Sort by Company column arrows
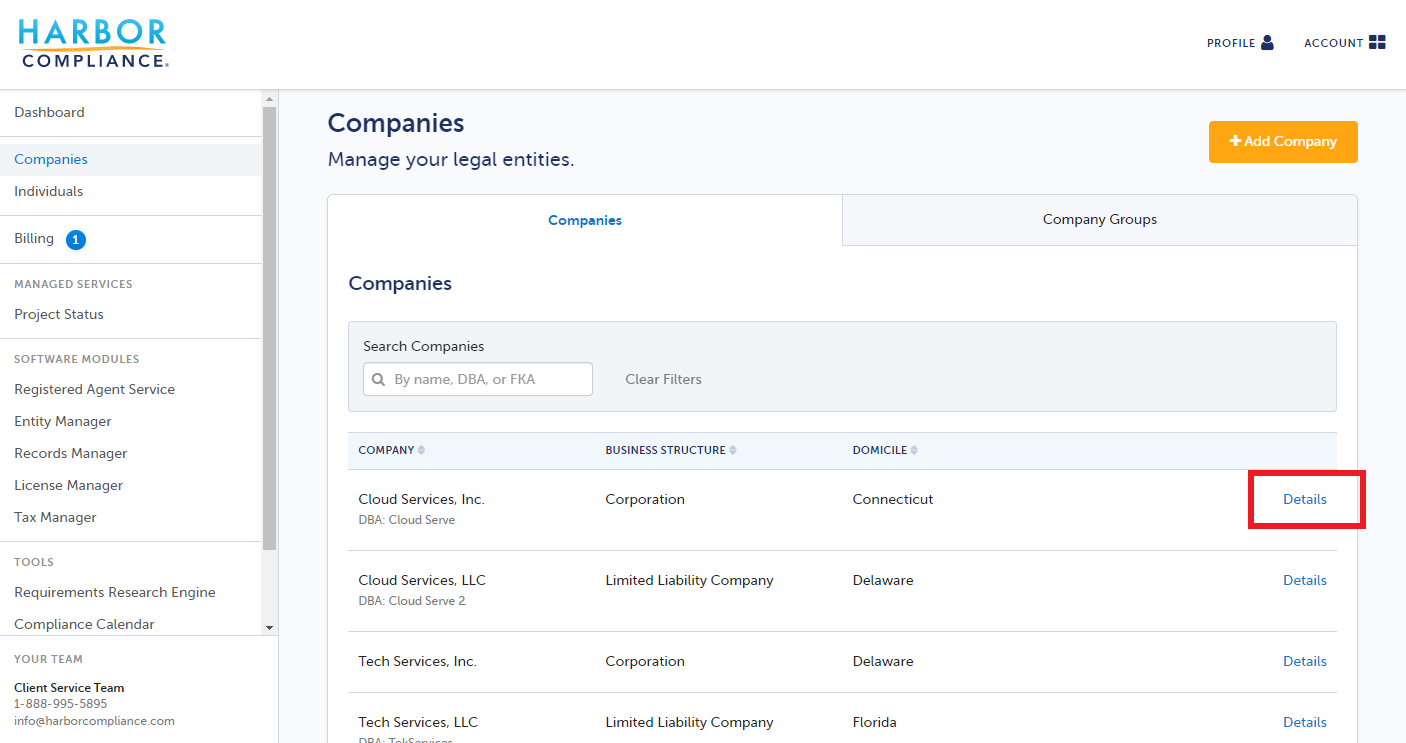 click(421, 450)
